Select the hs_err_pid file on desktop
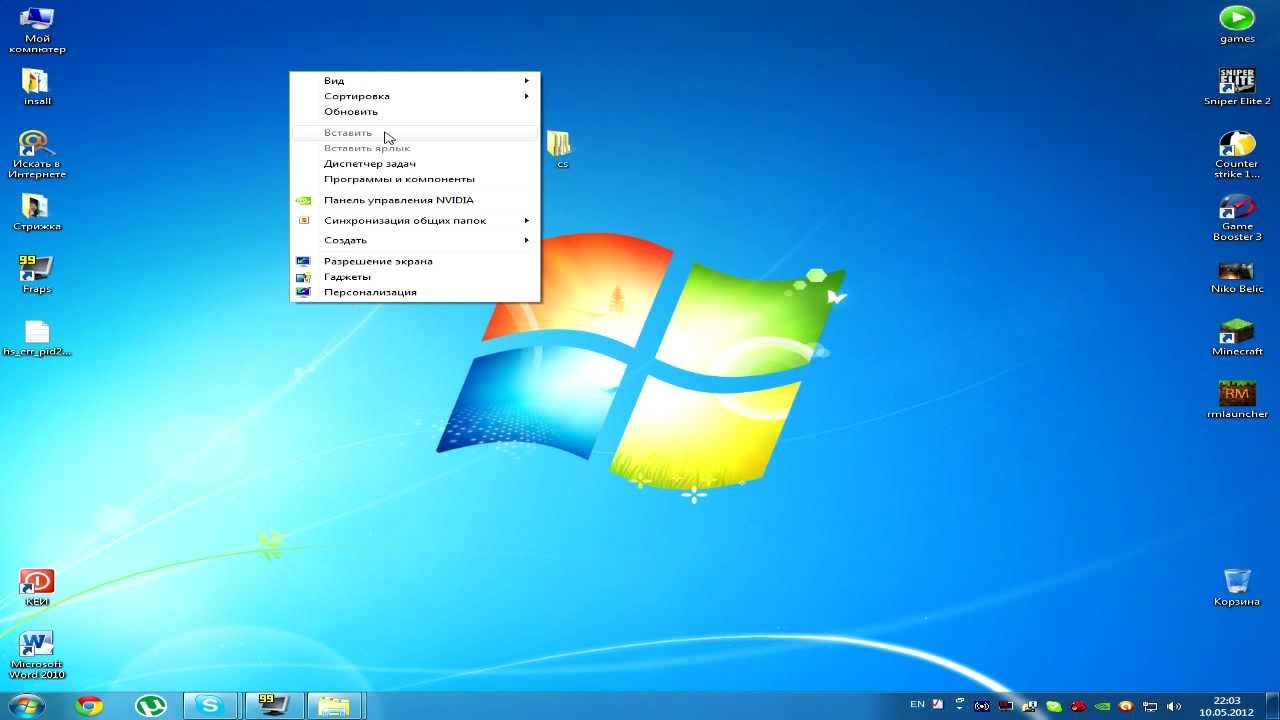The image size is (1280, 720). 37,338
